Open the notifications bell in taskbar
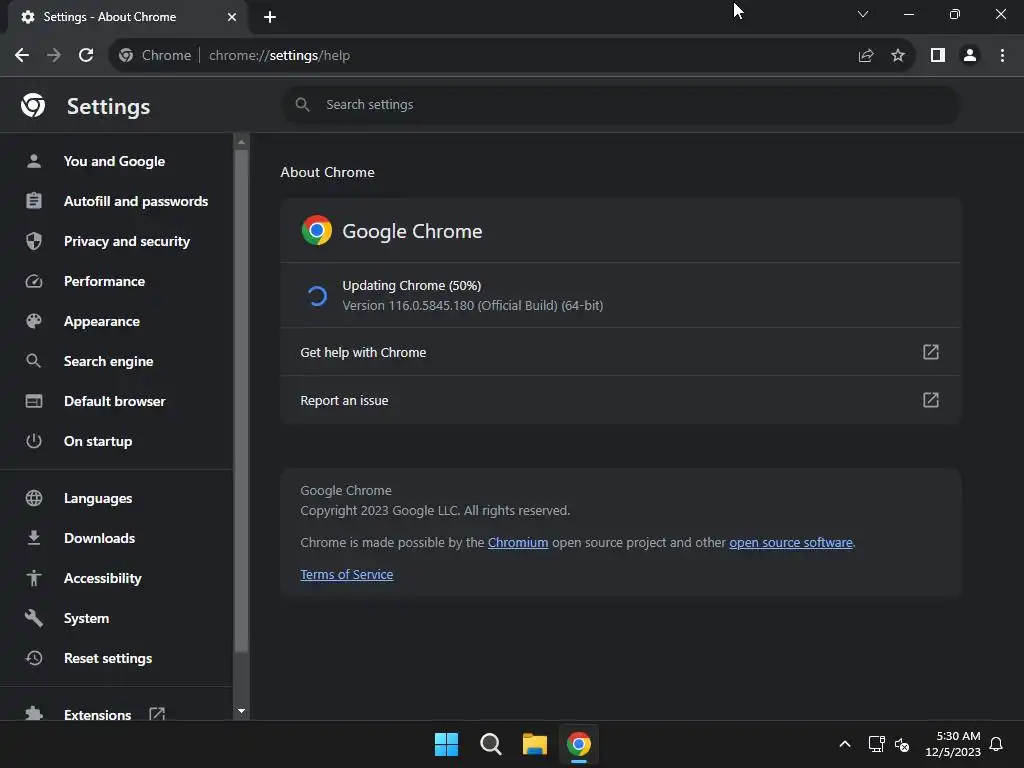This screenshot has height=768, width=1024. pos(996,744)
